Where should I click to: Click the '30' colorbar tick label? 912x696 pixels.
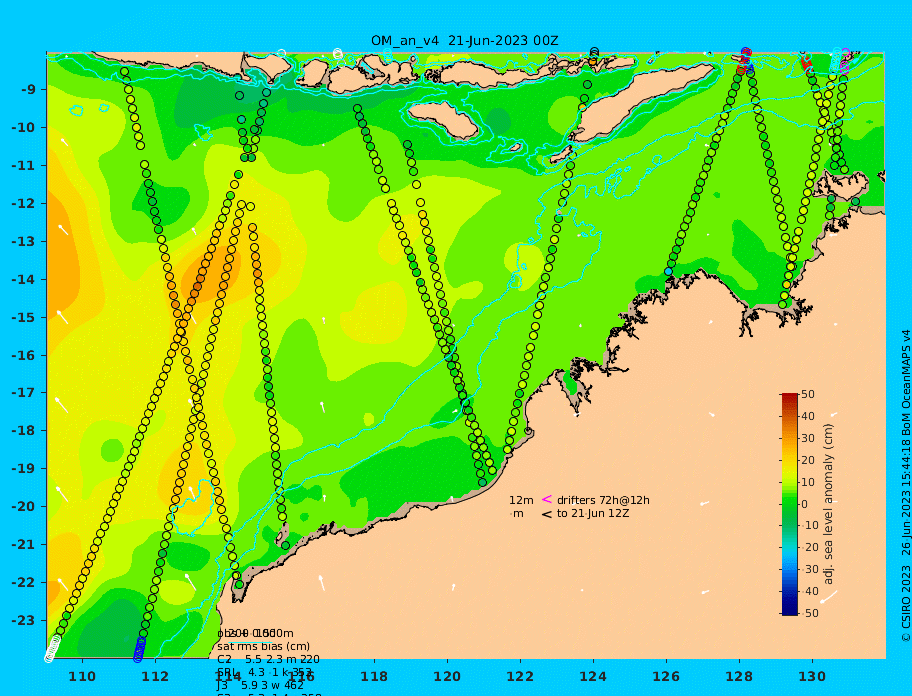pos(808,438)
